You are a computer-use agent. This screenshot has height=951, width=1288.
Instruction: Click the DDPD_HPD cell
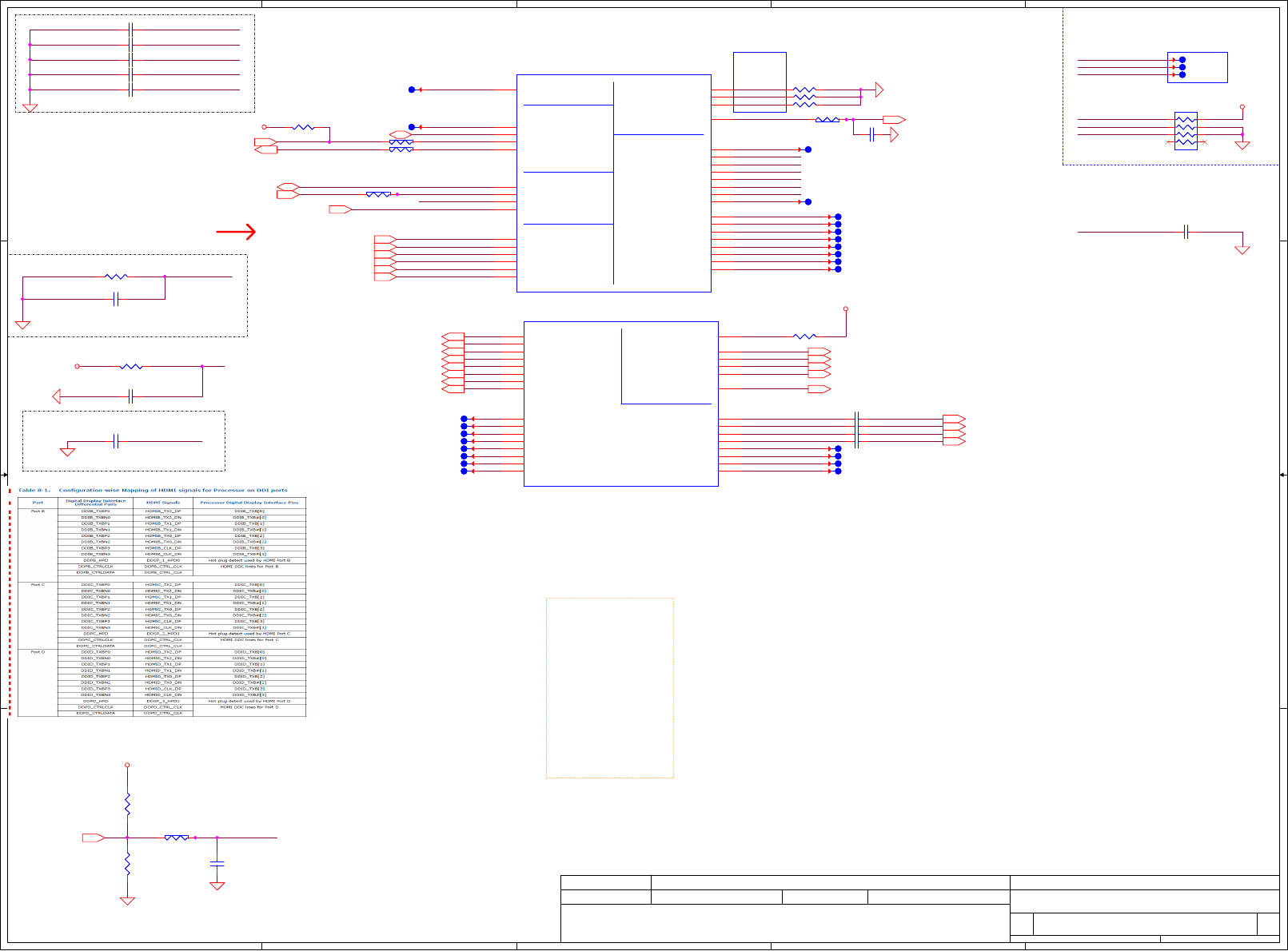[95, 701]
